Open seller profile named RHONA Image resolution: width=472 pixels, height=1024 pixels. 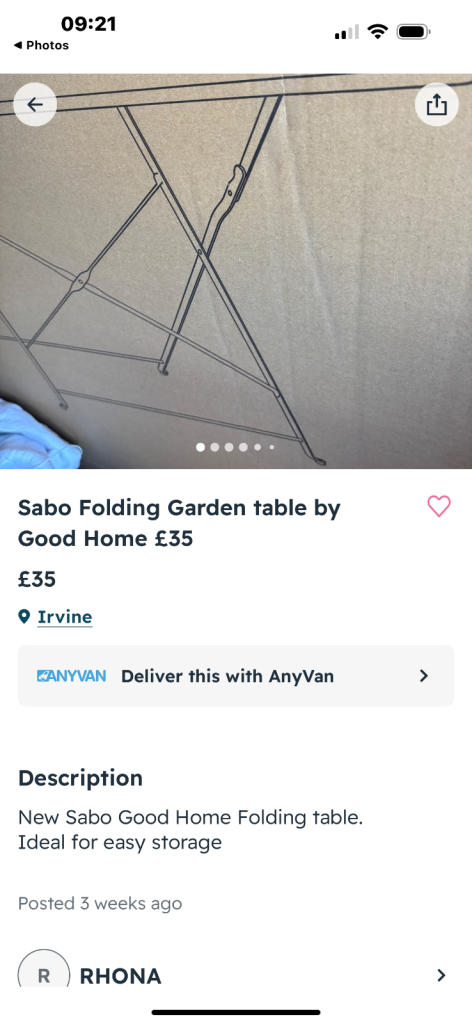coord(120,976)
